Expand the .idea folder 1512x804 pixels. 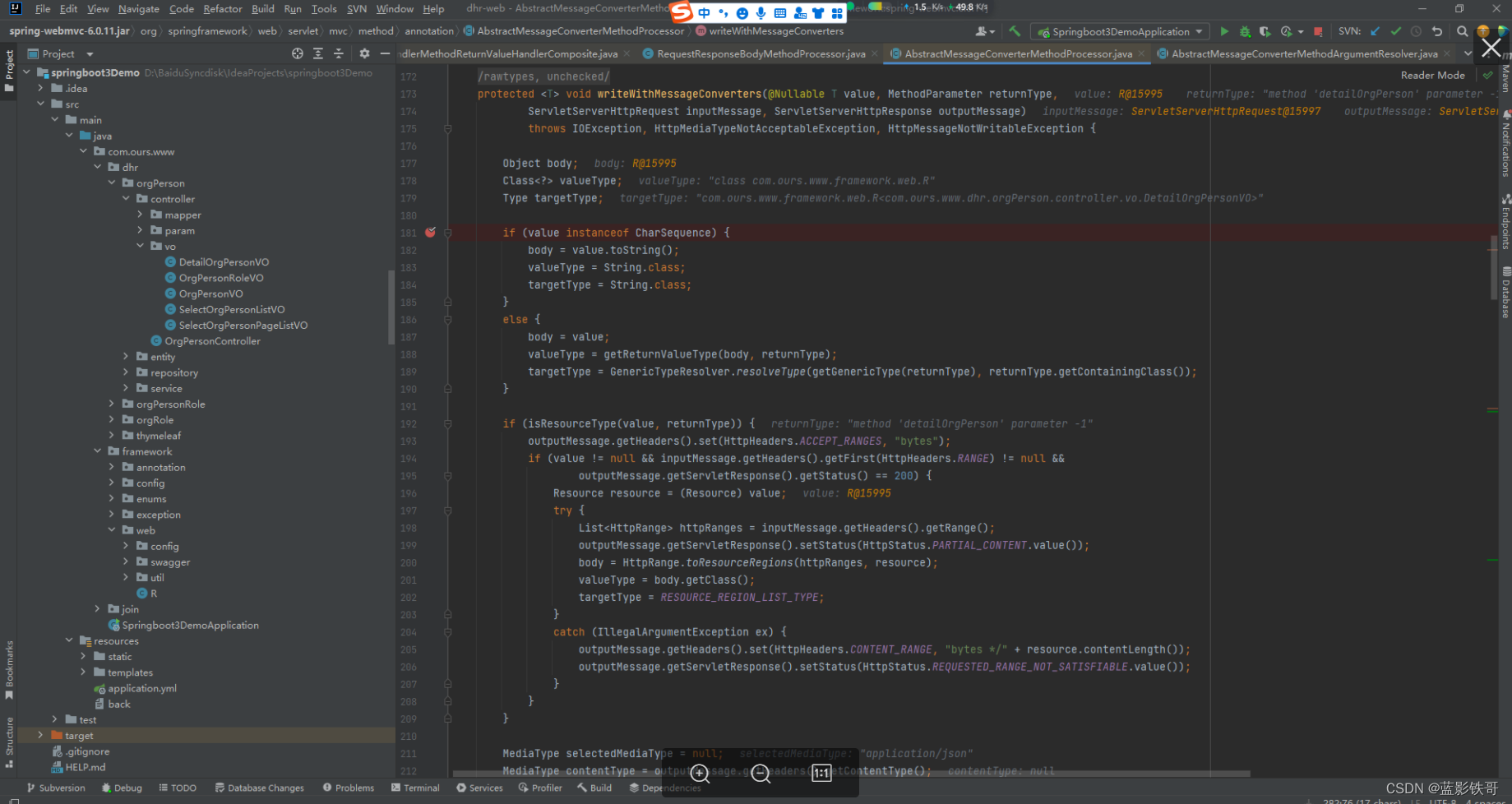[40, 88]
